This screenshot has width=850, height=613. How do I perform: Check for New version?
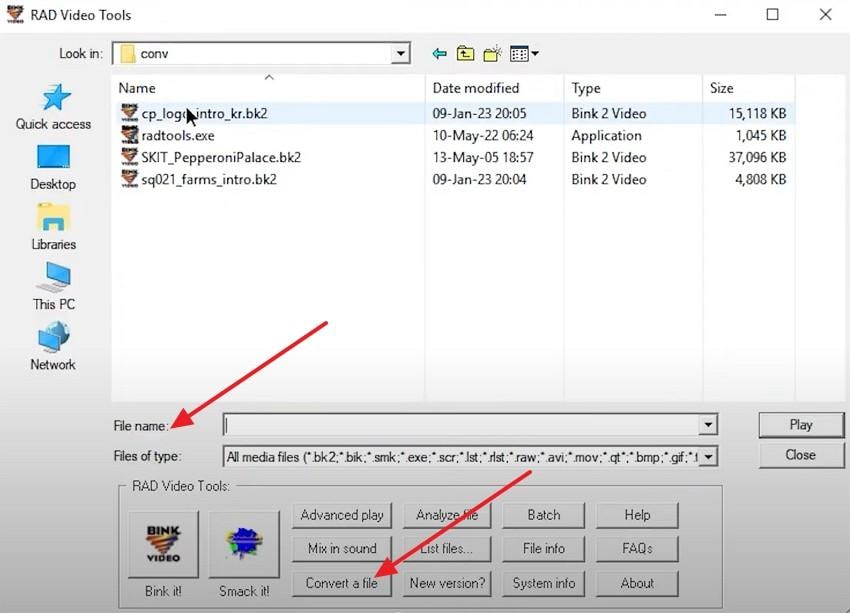[x=447, y=583]
